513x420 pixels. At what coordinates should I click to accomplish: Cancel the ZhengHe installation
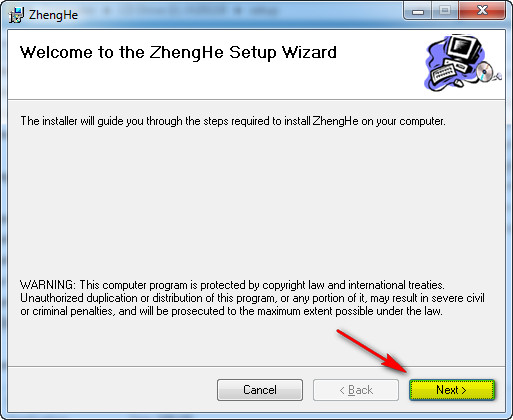260,390
